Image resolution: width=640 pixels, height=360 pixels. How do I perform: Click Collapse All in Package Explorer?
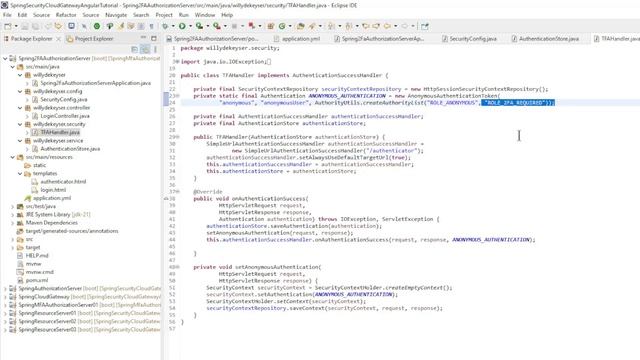click(134, 49)
